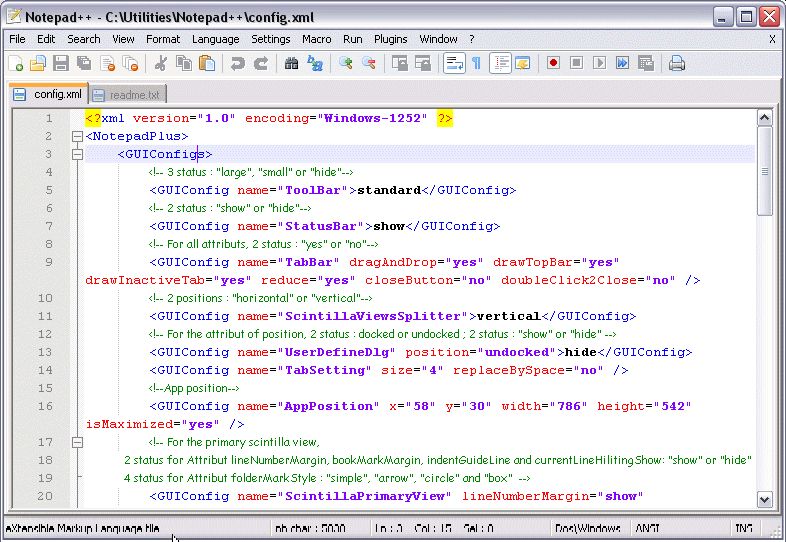Paste using the clipboard icon
The image size is (786, 542).
pyautogui.click(x=207, y=64)
